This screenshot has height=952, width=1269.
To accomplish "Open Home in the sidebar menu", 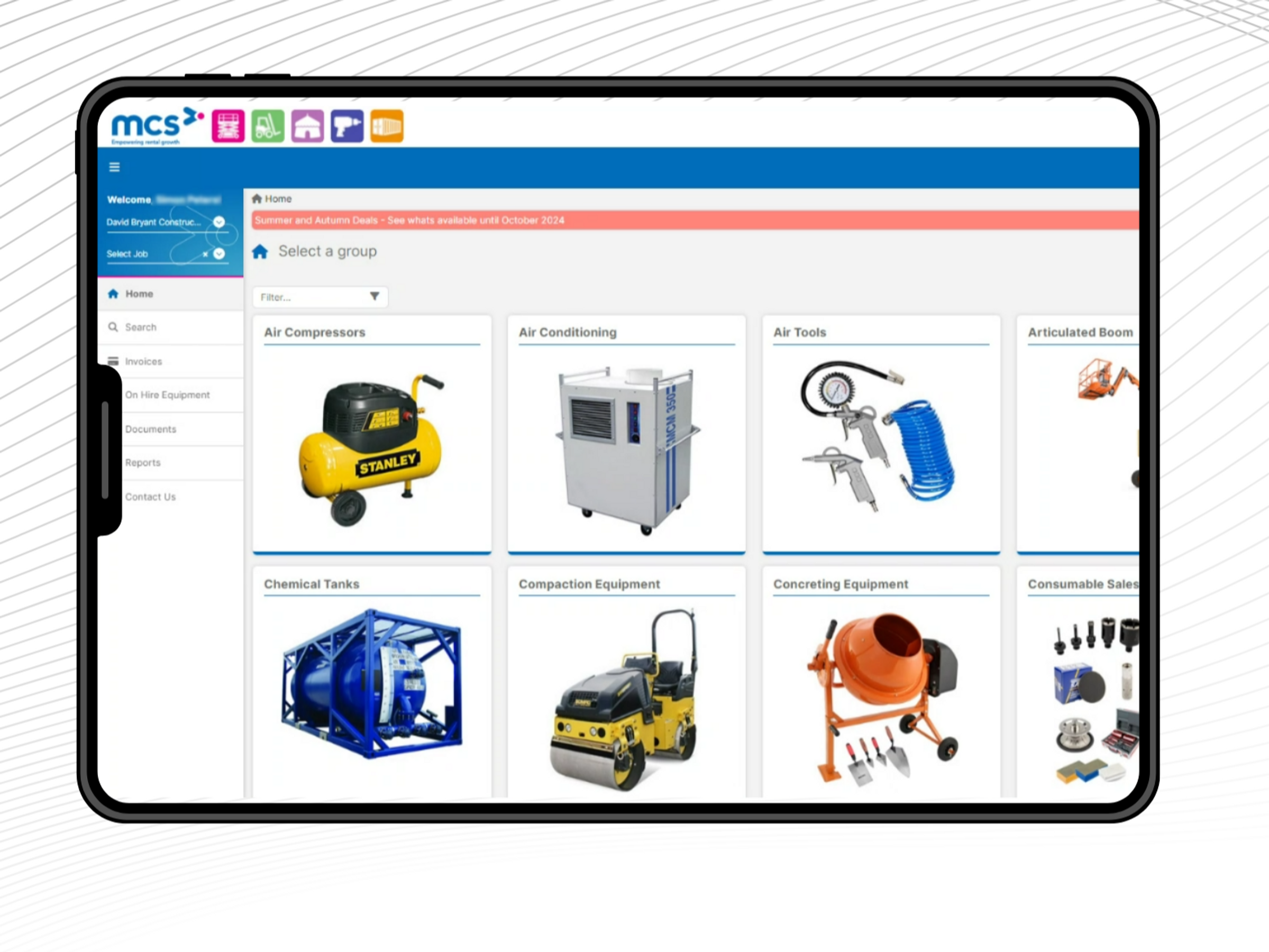I will coord(170,294).
